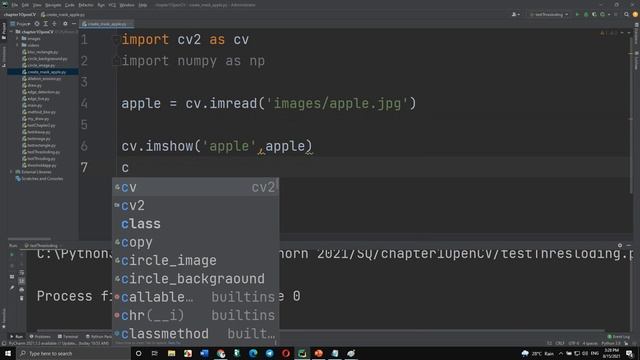
Task: Click the Debug bug icon in toolbar
Action: [x=586, y=15]
